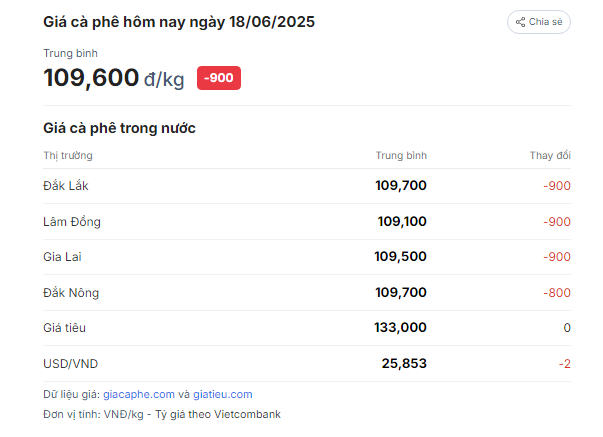Screen dimensions: 603x437
Task: Open the giatieu.com link
Action: coord(223,394)
